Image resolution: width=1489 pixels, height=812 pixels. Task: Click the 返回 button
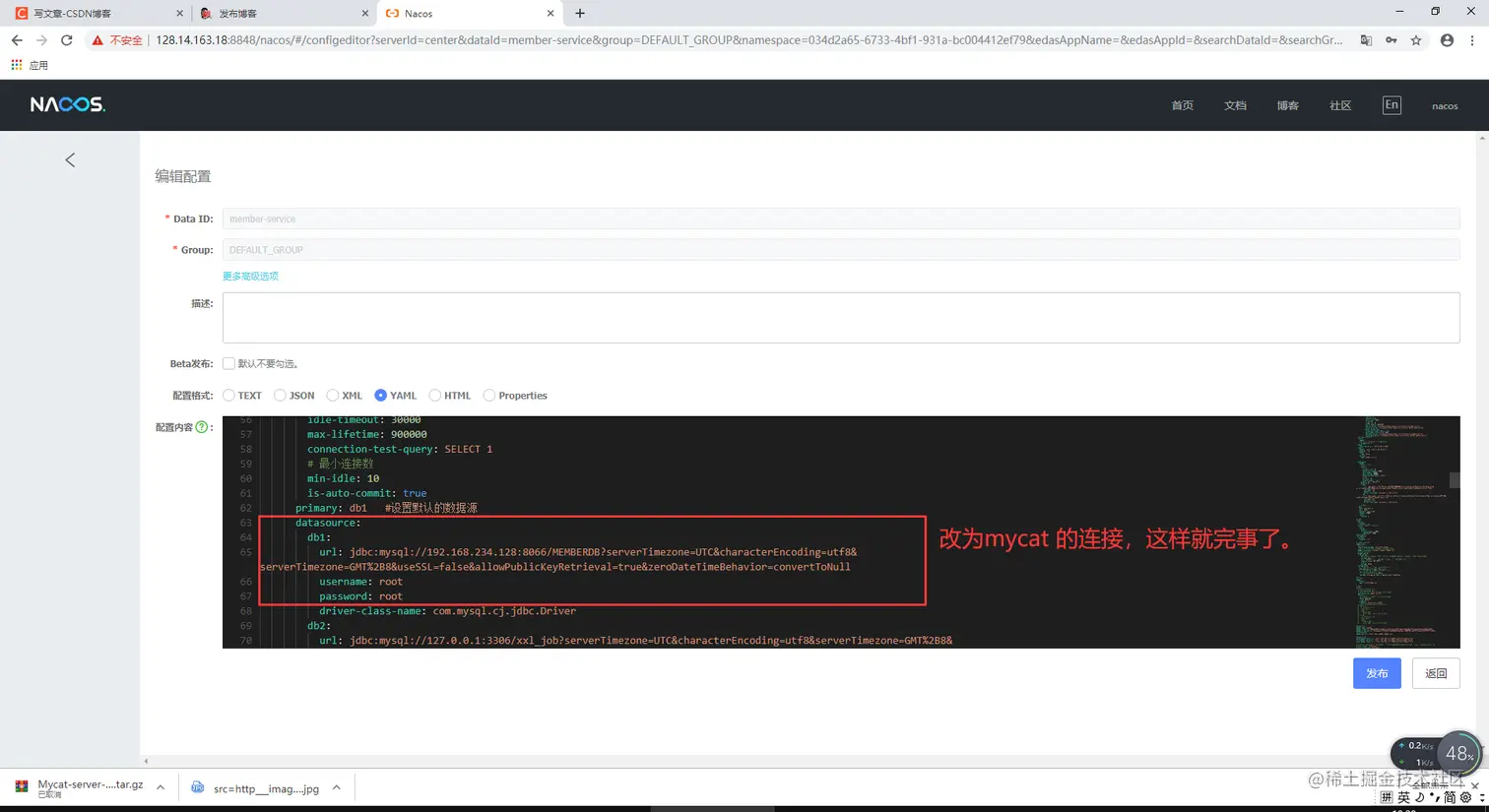pos(1436,673)
